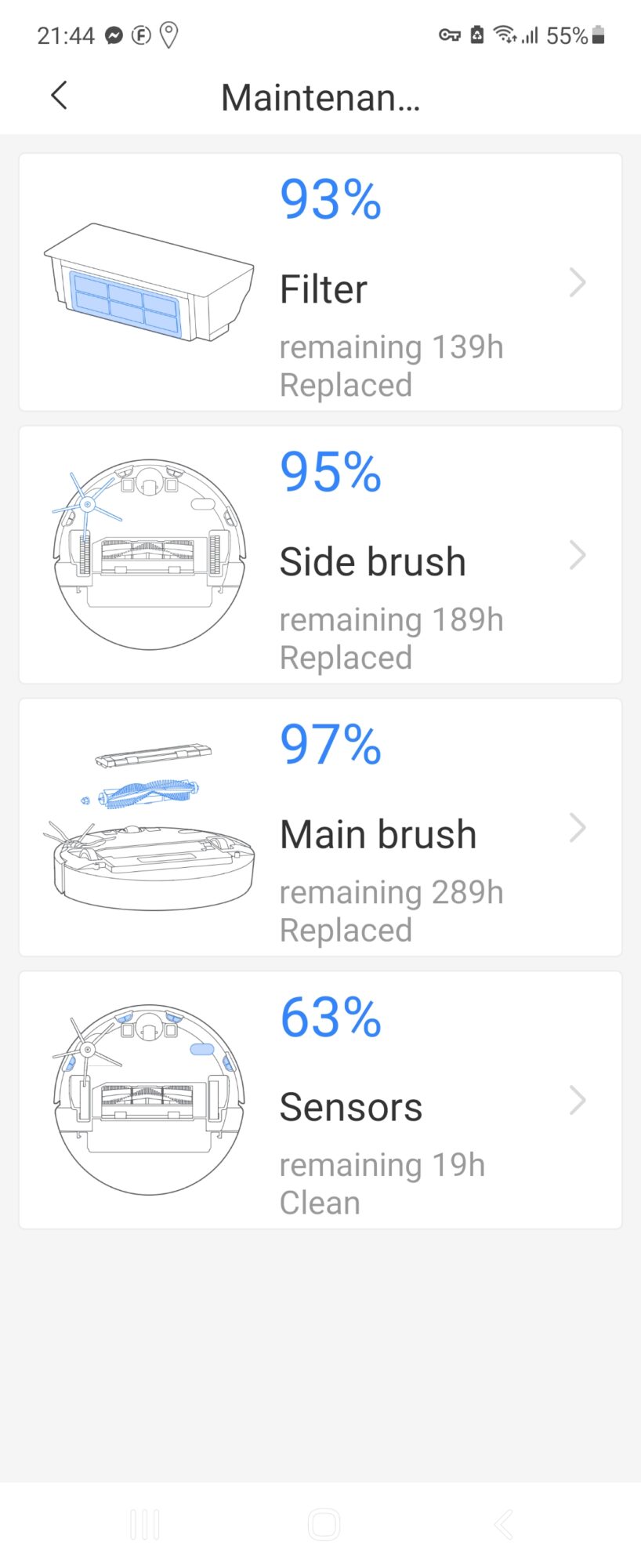Tap the filter illustration image
This screenshot has width=641, height=1568.
(x=149, y=282)
